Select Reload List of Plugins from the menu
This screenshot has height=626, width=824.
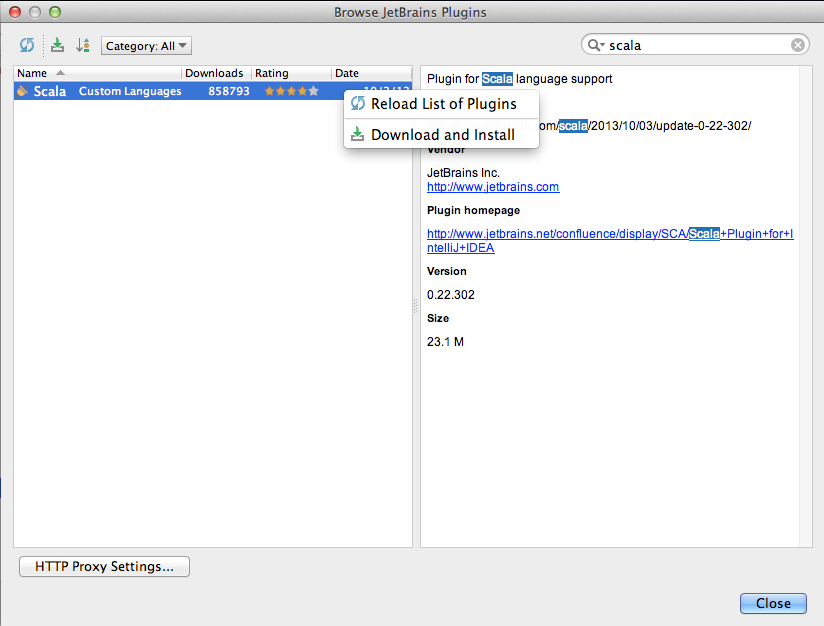click(x=441, y=103)
